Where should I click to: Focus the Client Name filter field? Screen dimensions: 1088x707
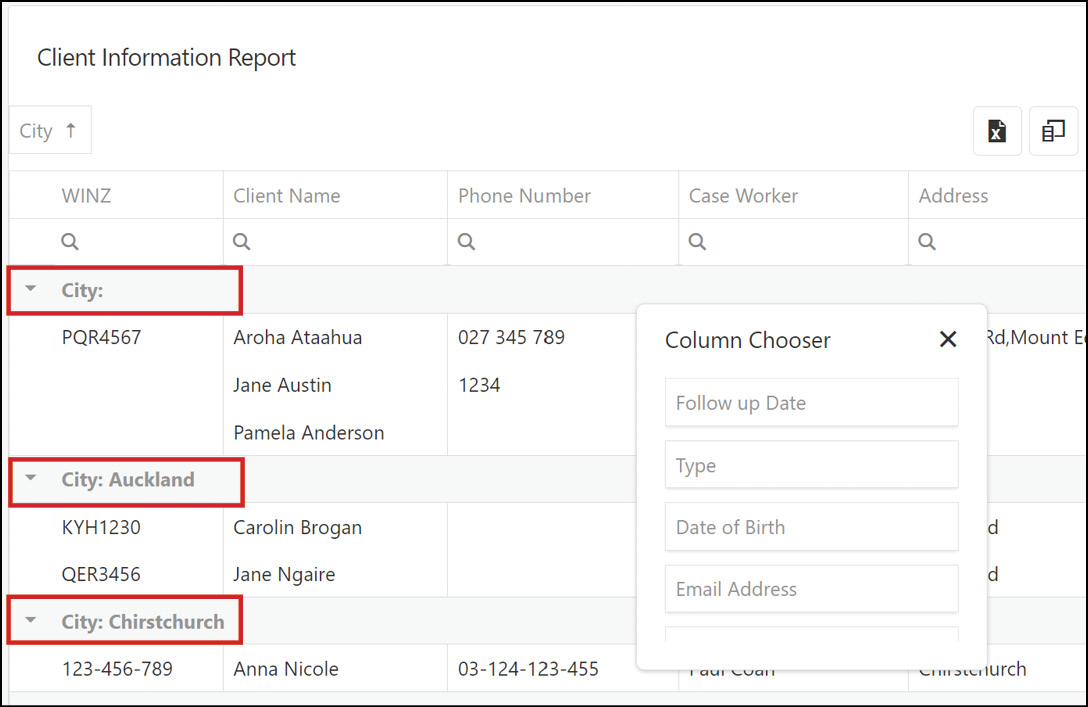click(335, 241)
